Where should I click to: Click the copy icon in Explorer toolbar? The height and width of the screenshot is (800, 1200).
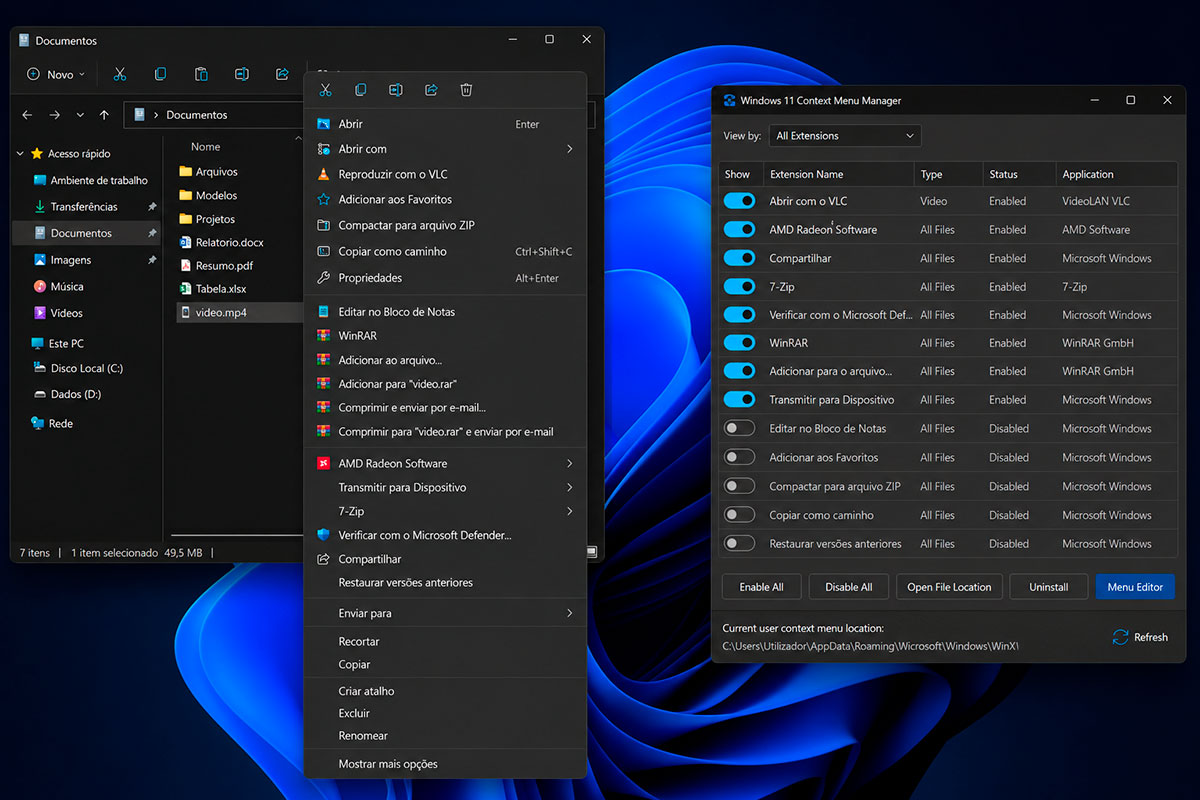[x=160, y=74]
